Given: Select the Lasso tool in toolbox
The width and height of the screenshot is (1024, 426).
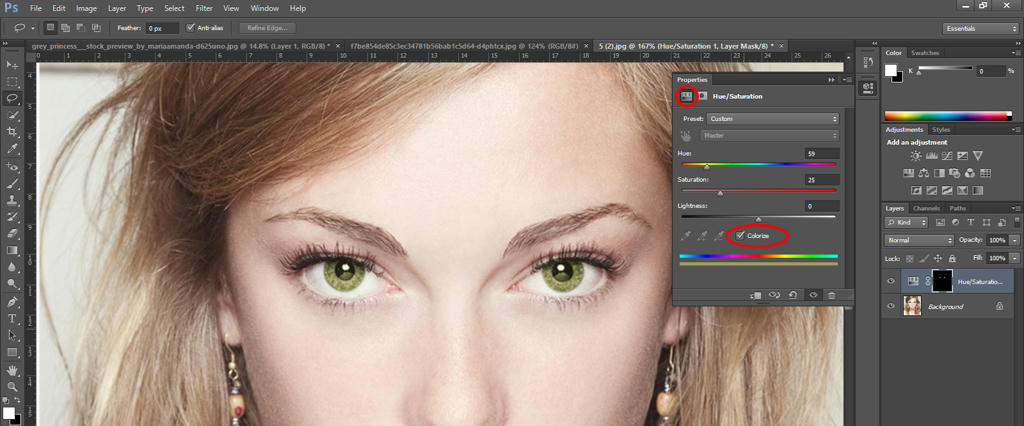Looking at the screenshot, I should point(12,99).
